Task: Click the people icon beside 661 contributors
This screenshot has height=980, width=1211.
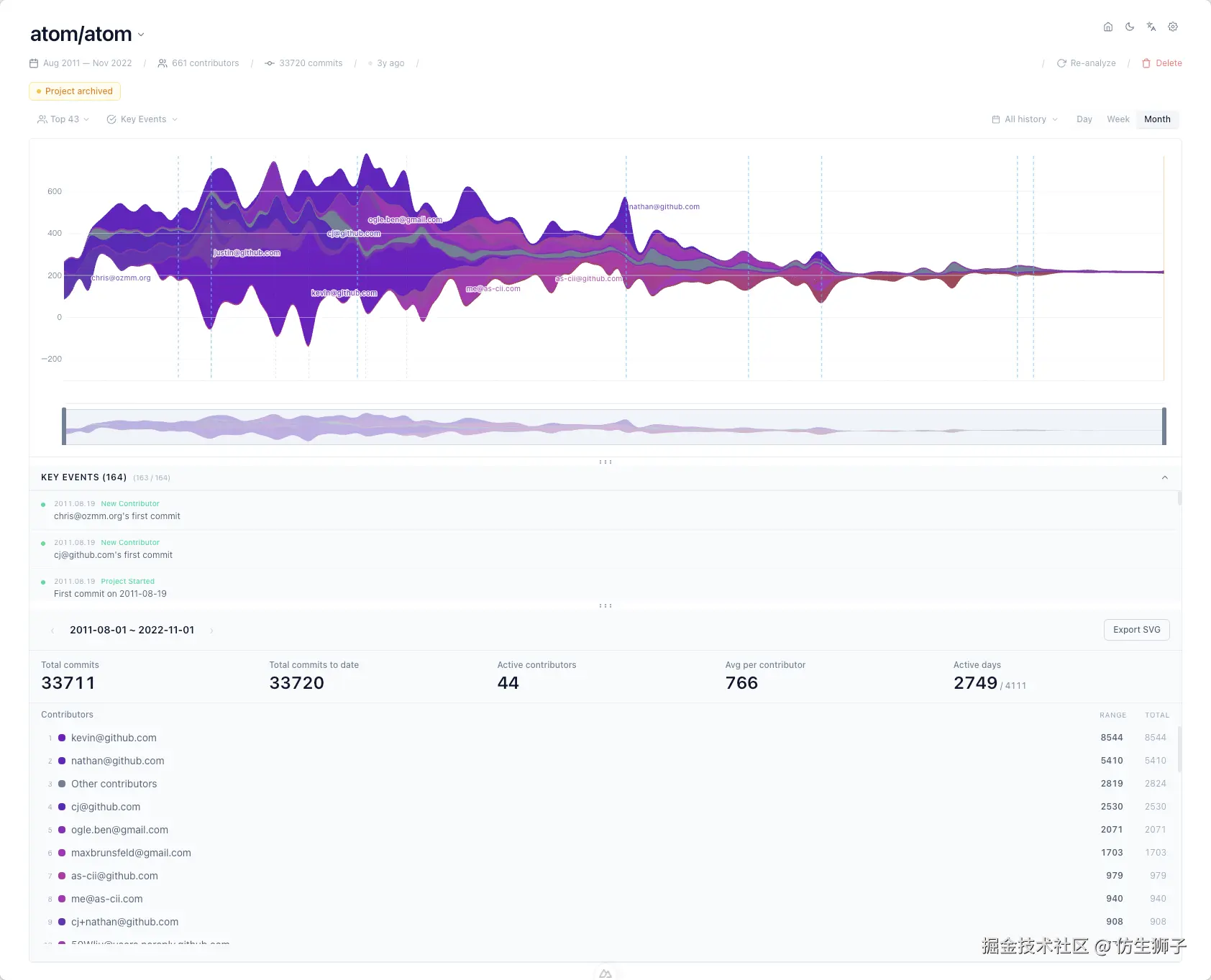Action: 163,63
